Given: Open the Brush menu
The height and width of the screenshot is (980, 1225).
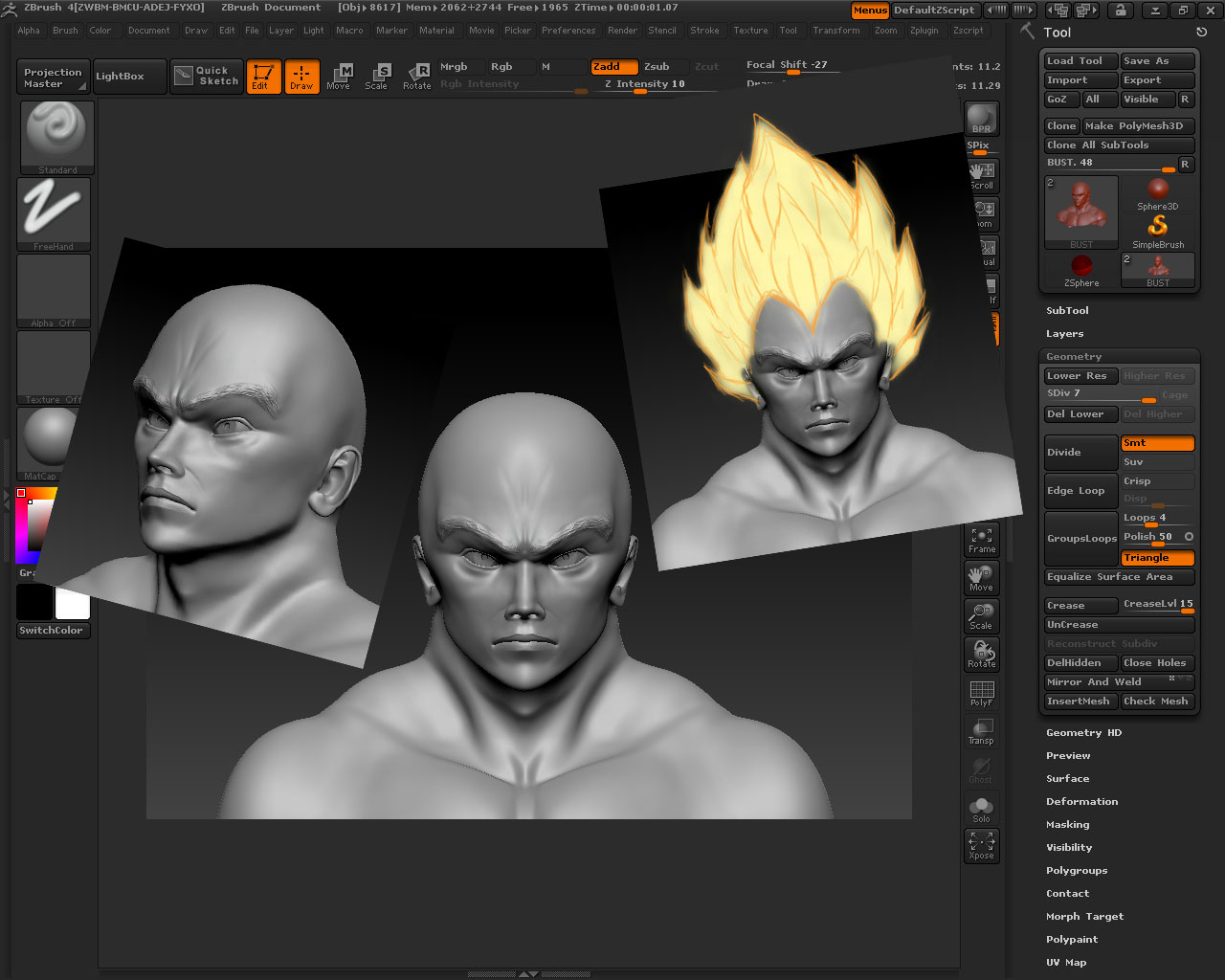Looking at the screenshot, I should pyautogui.click(x=65, y=31).
